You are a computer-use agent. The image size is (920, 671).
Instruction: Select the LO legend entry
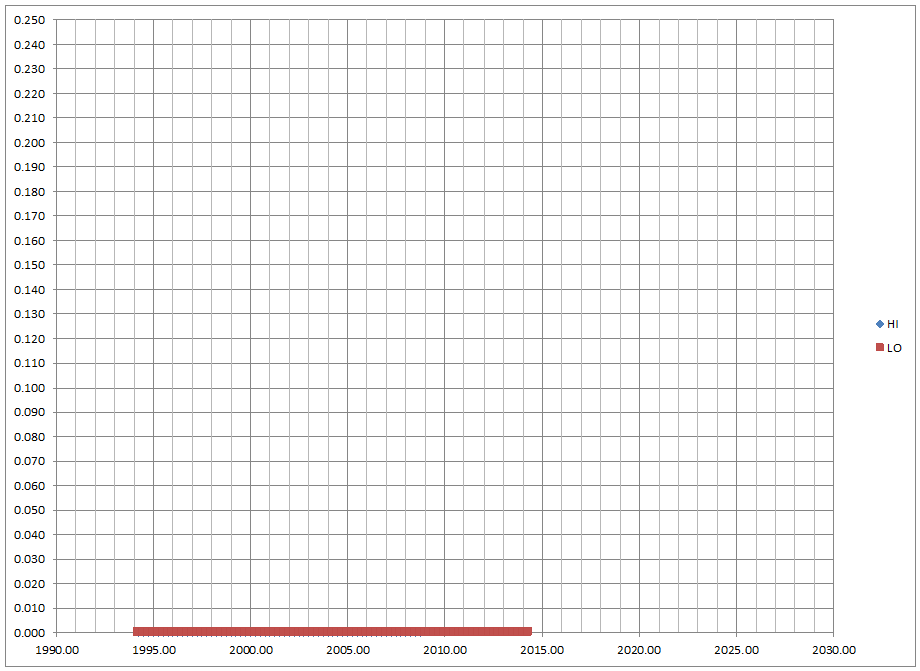tap(888, 348)
